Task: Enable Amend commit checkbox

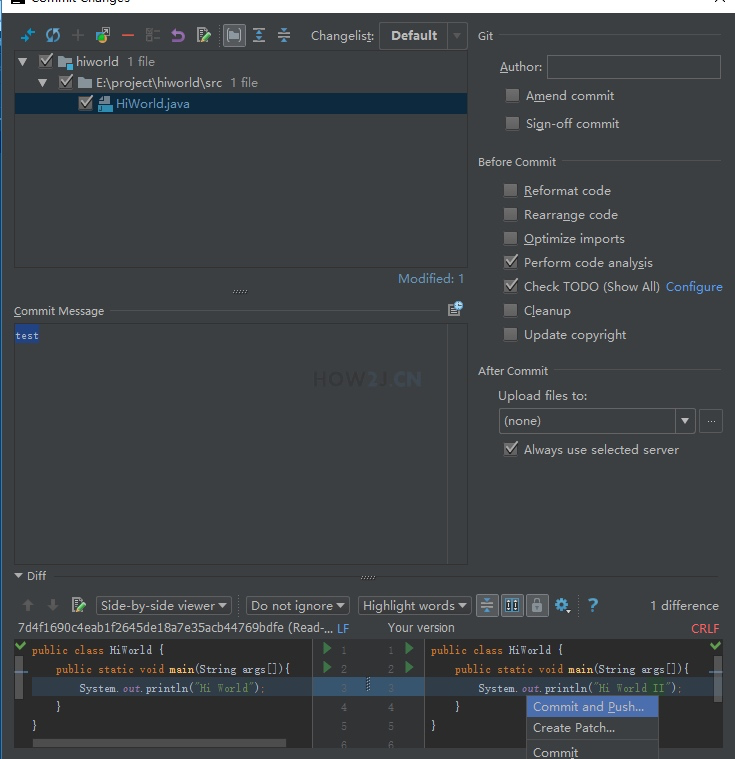Action: (512, 95)
